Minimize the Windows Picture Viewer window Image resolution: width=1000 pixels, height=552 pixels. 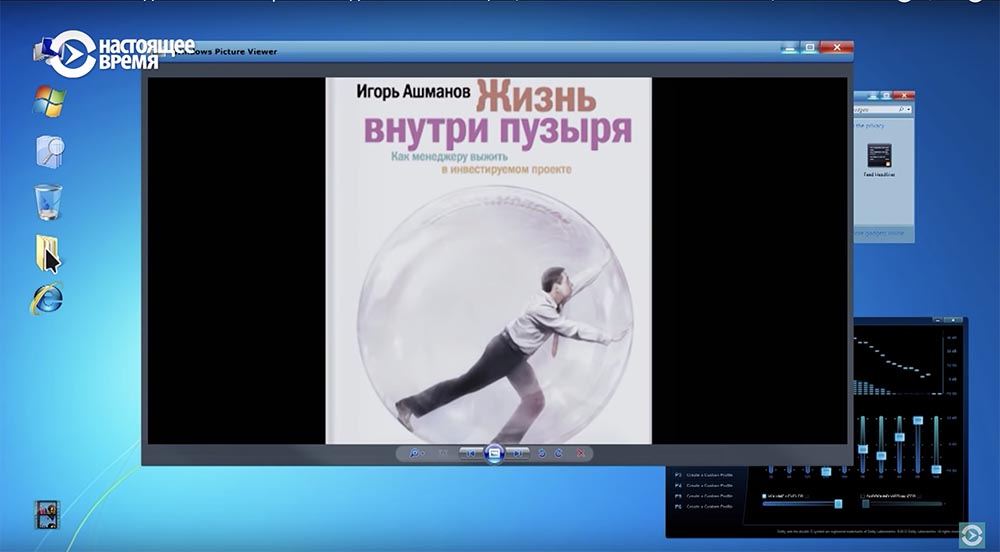(x=790, y=48)
